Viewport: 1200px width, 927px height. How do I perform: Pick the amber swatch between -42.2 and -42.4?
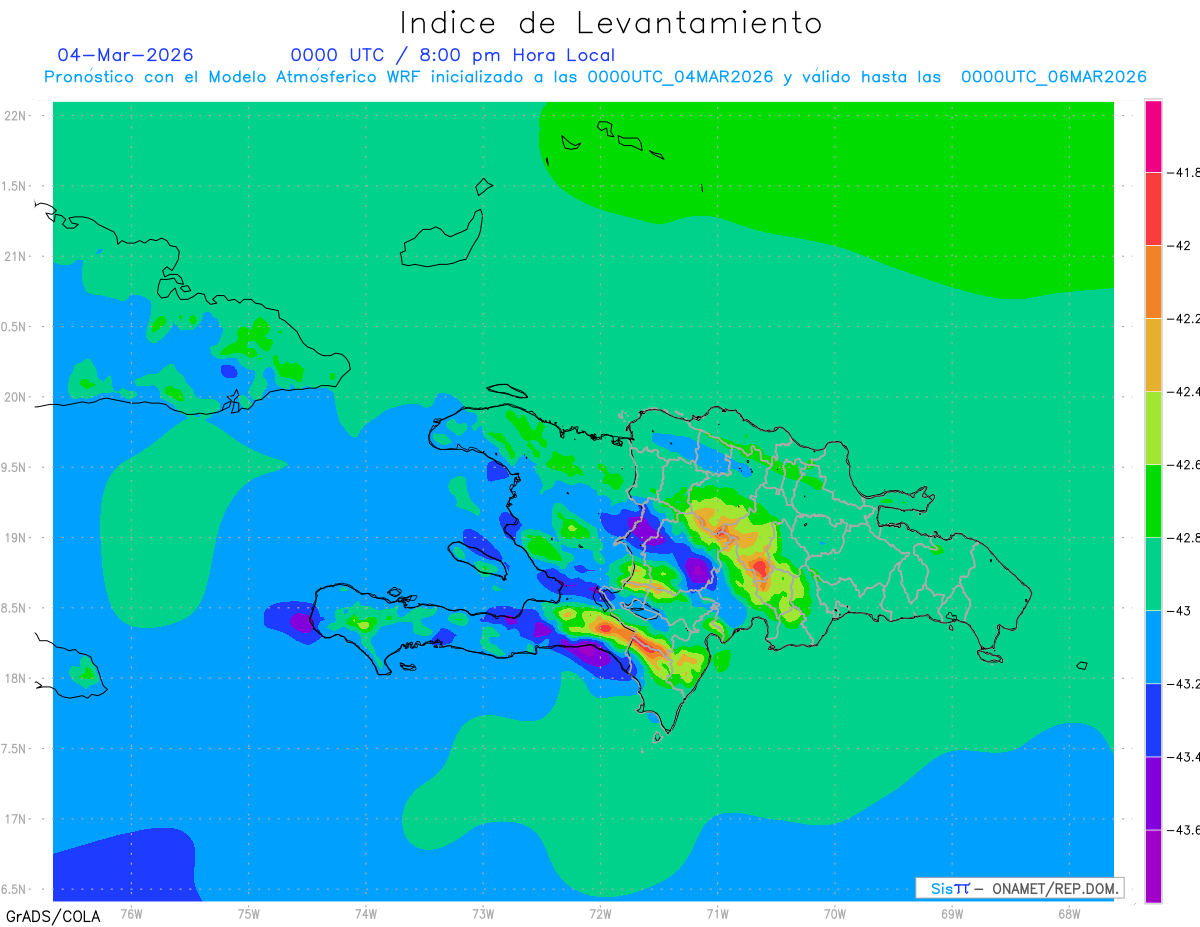[x=1153, y=354]
